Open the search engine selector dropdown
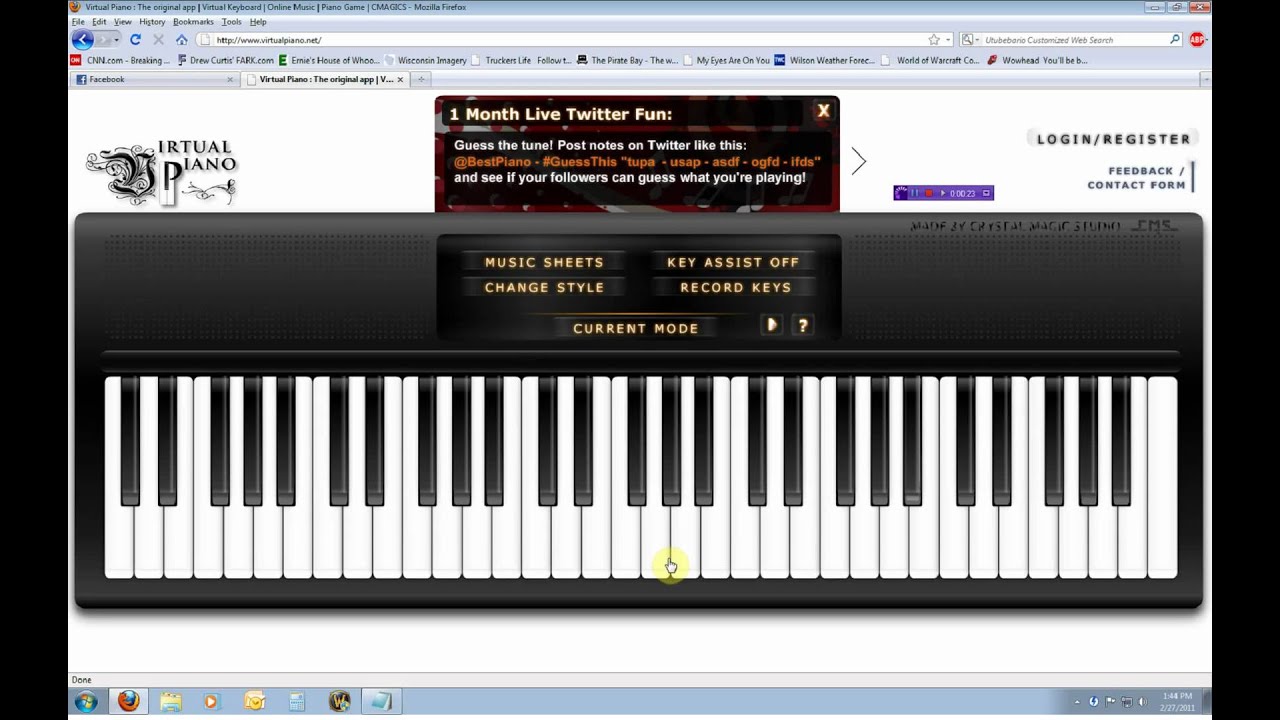This screenshot has height=720, width=1280. [x=968, y=40]
